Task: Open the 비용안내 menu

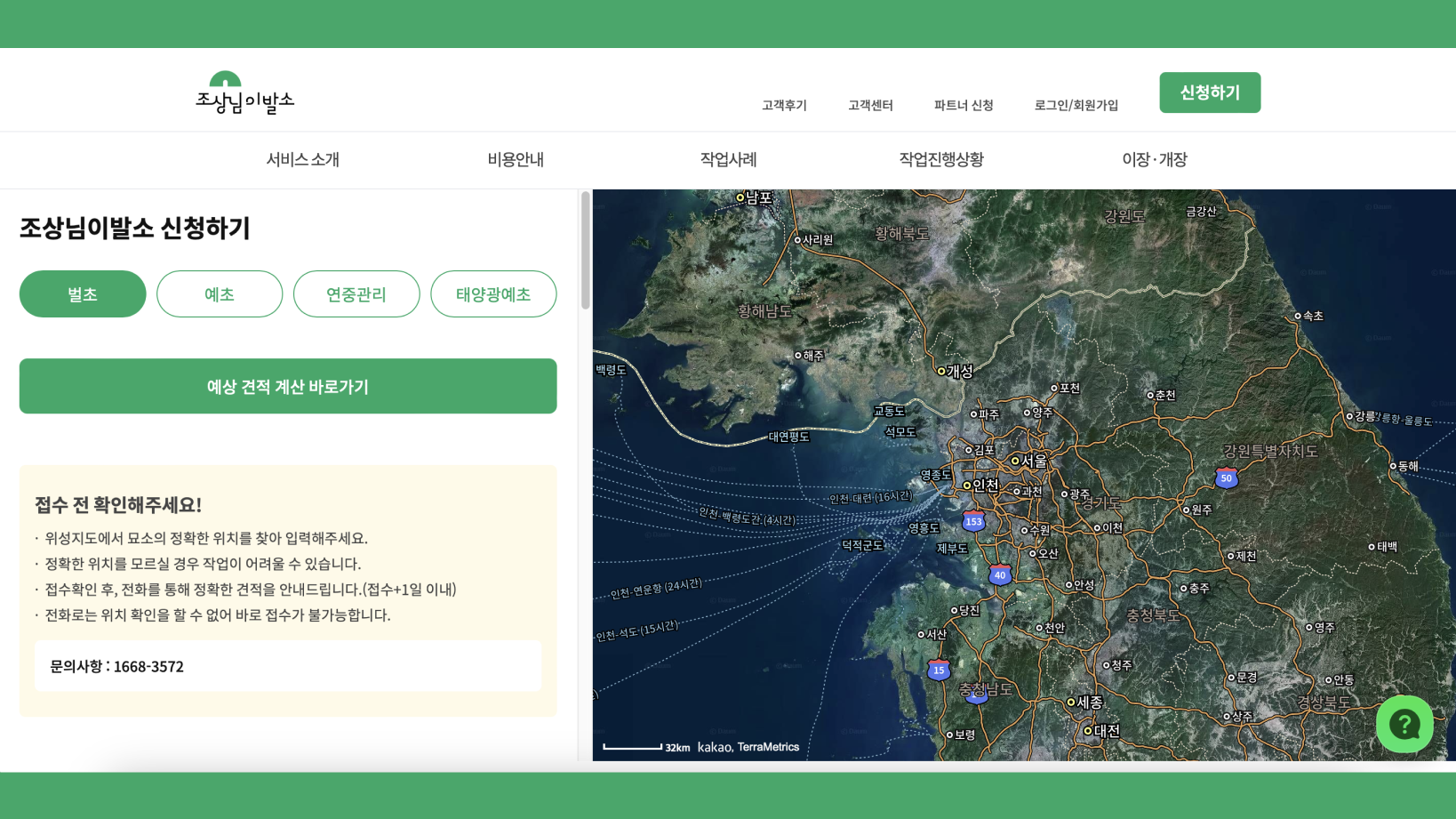Action: (x=516, y=160)
